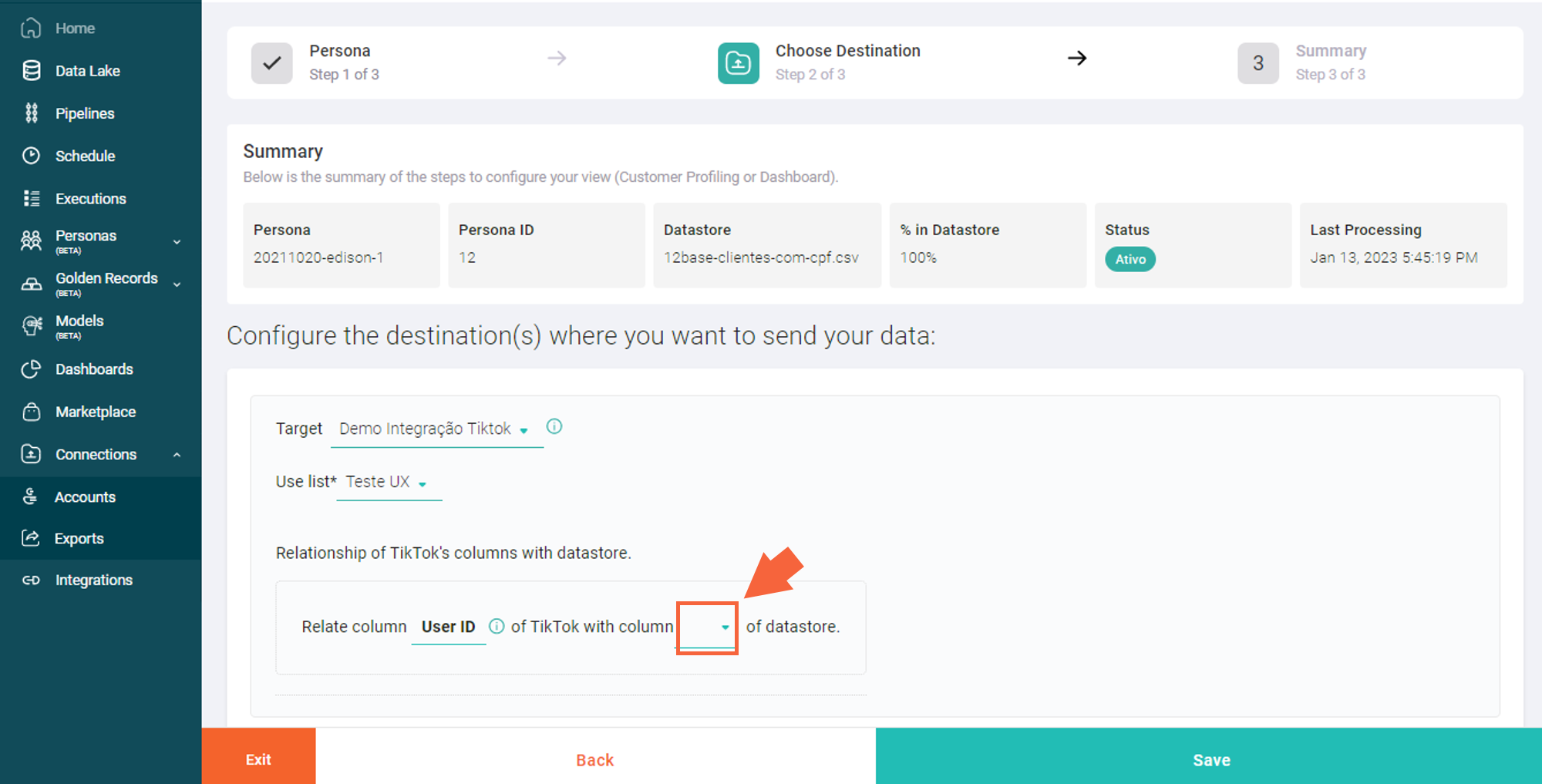This screenshot has height=784, width=1542.
Task: Open Dashboards menu item
Action: [94, 369]
